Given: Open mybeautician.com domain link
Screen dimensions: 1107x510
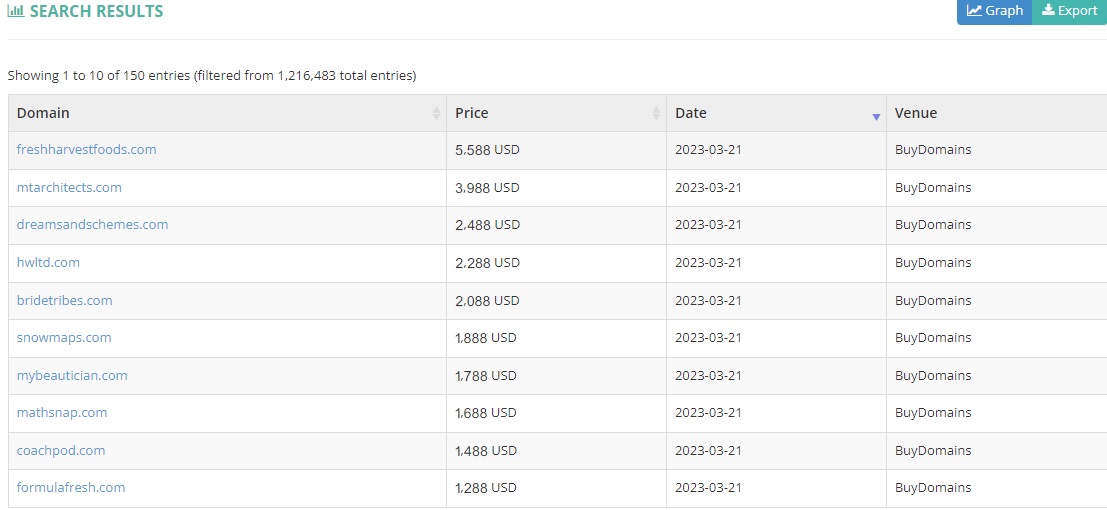Looking at the screenshot, I should (72, 375).
